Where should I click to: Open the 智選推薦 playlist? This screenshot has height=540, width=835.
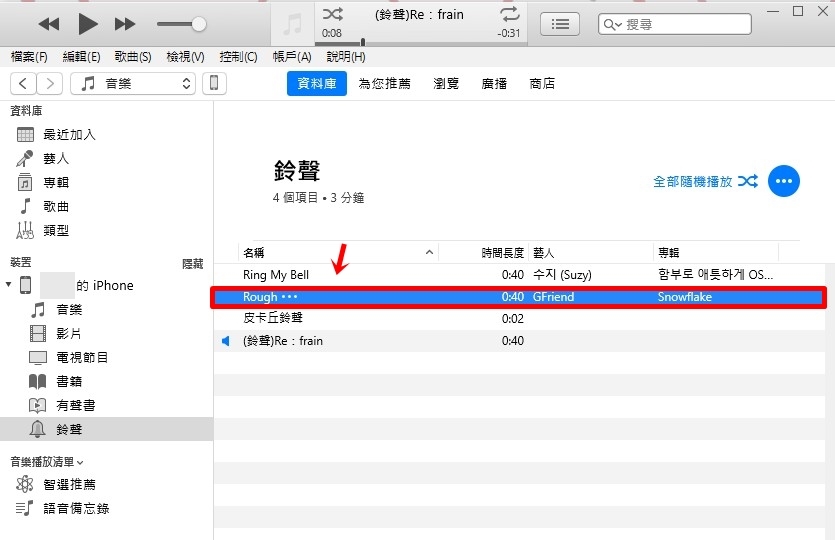tap(69, 485)
